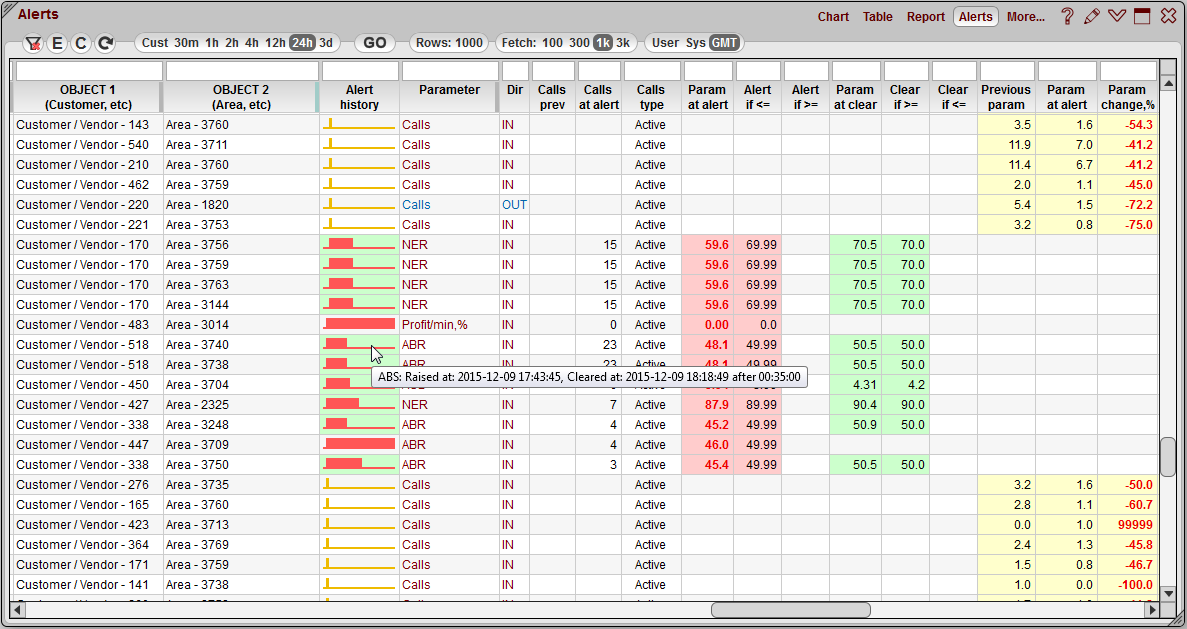Open the More... menu
1187x629 pixels.
[x=1025, y=17]
